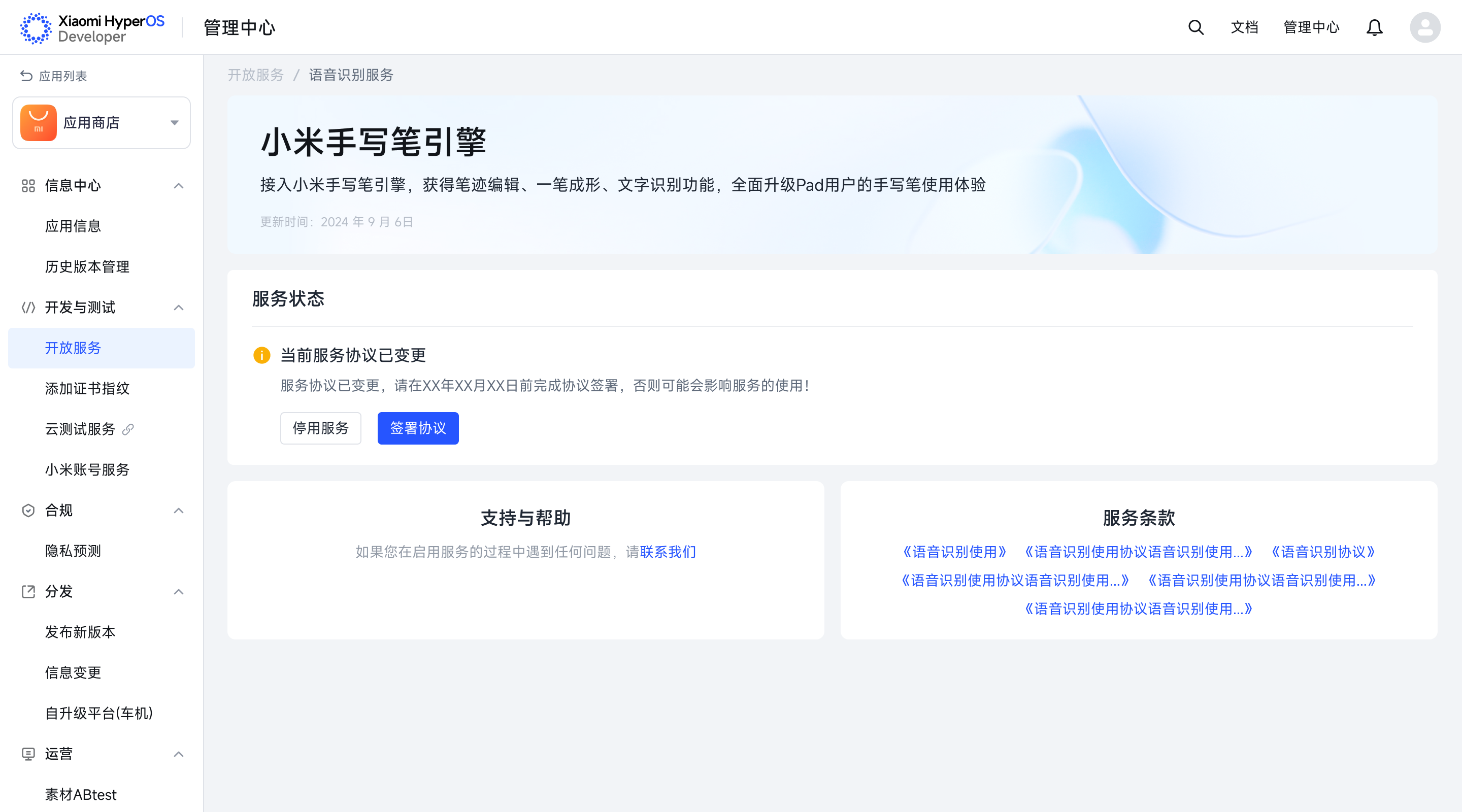Click the 联系我们 link
Viewport: 1462px width, 812px height.
coord(668,552)
